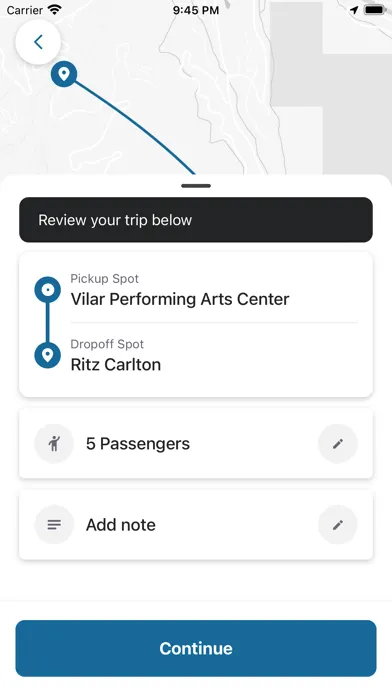Tap the pickup spot circle icon
Screen dimensions: 392x696
pos(48,290)
